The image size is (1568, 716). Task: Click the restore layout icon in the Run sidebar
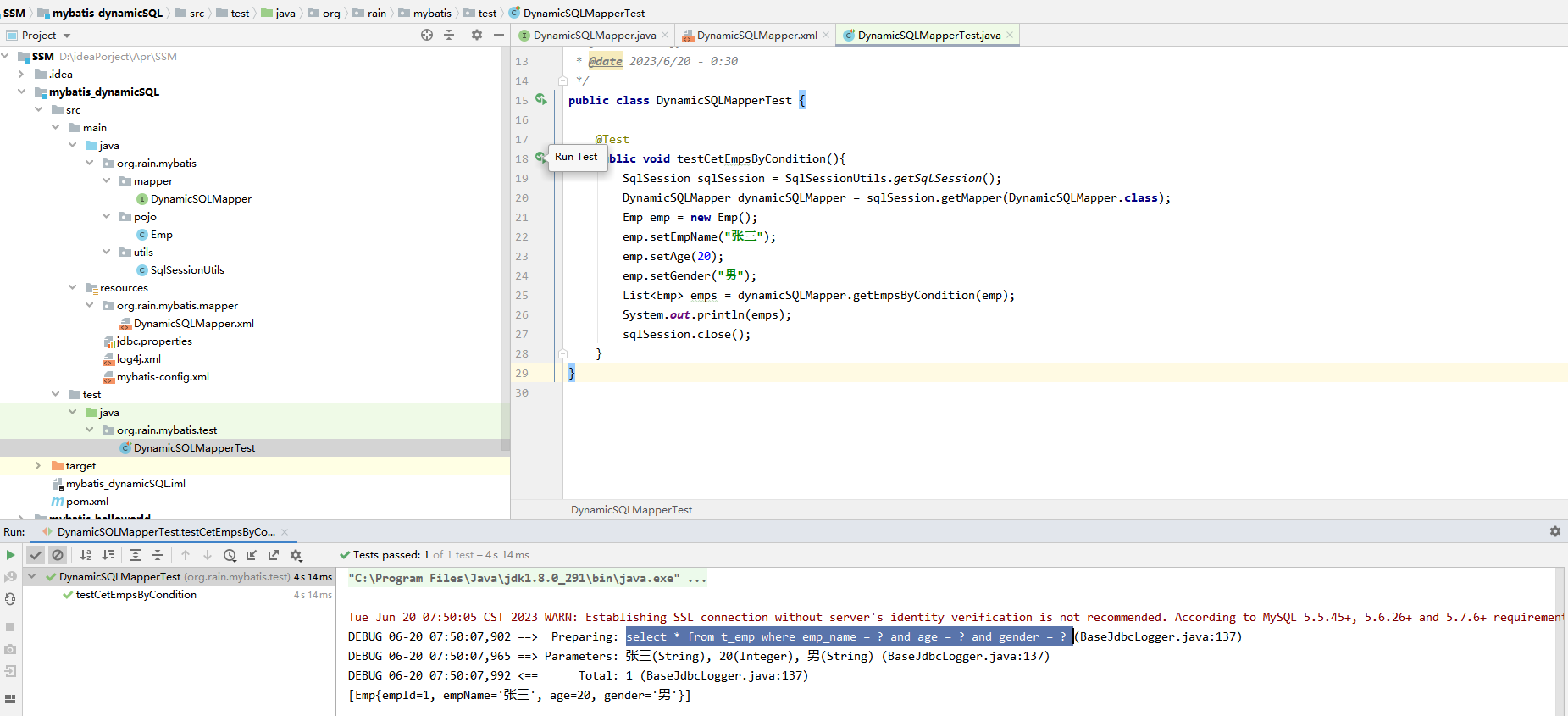[x=10, y=699]
